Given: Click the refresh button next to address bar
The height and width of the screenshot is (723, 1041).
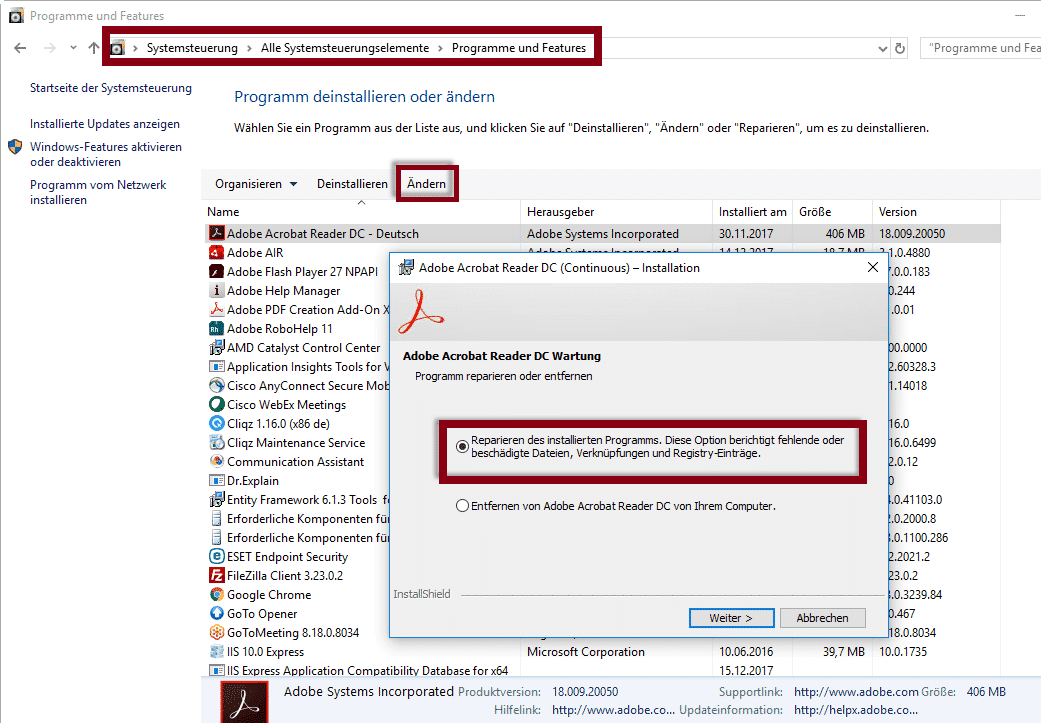Looking at the screenshot, I should click(x=900, y=48).
